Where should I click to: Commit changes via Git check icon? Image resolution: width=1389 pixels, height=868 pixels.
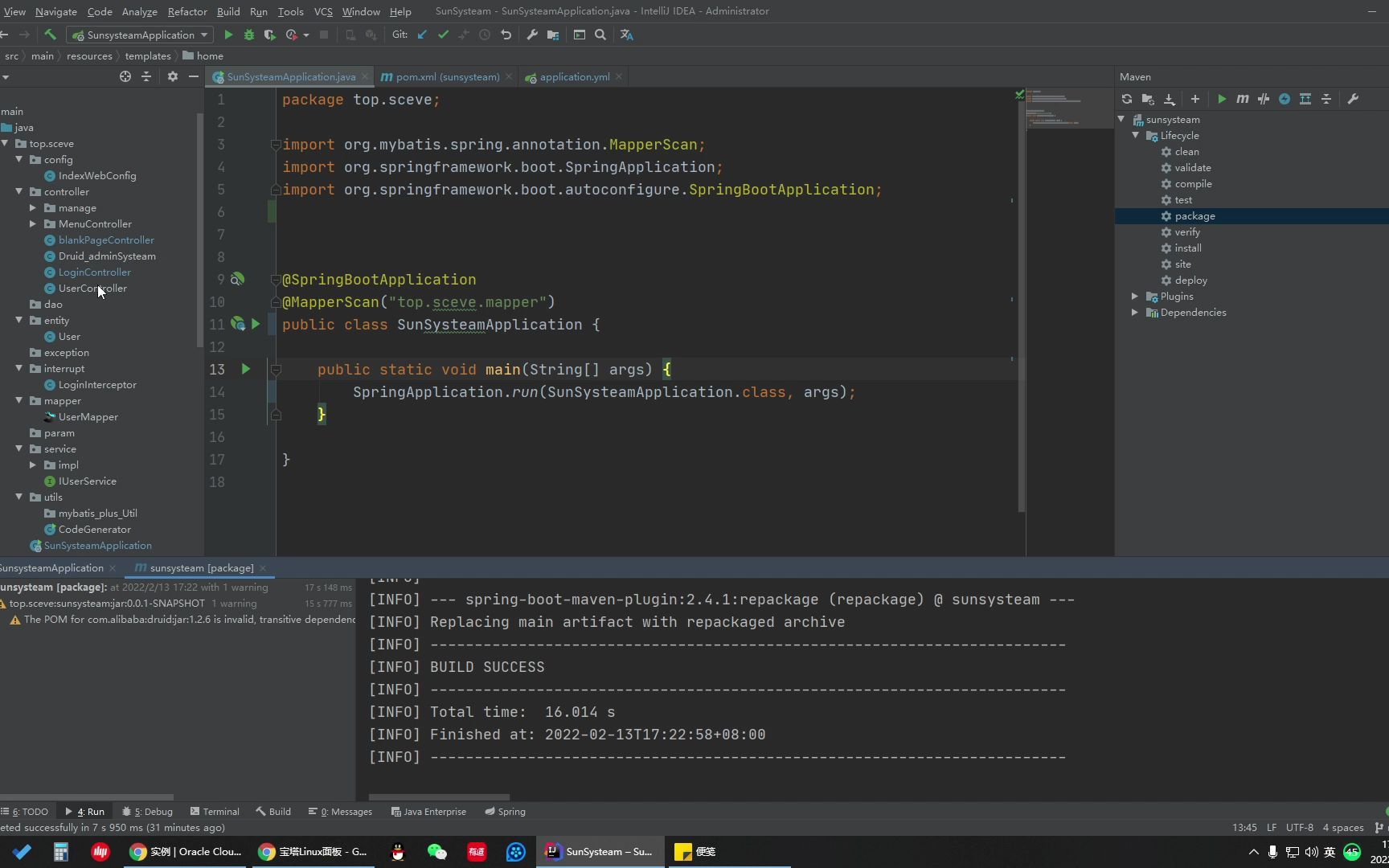[x=443, y=35]
